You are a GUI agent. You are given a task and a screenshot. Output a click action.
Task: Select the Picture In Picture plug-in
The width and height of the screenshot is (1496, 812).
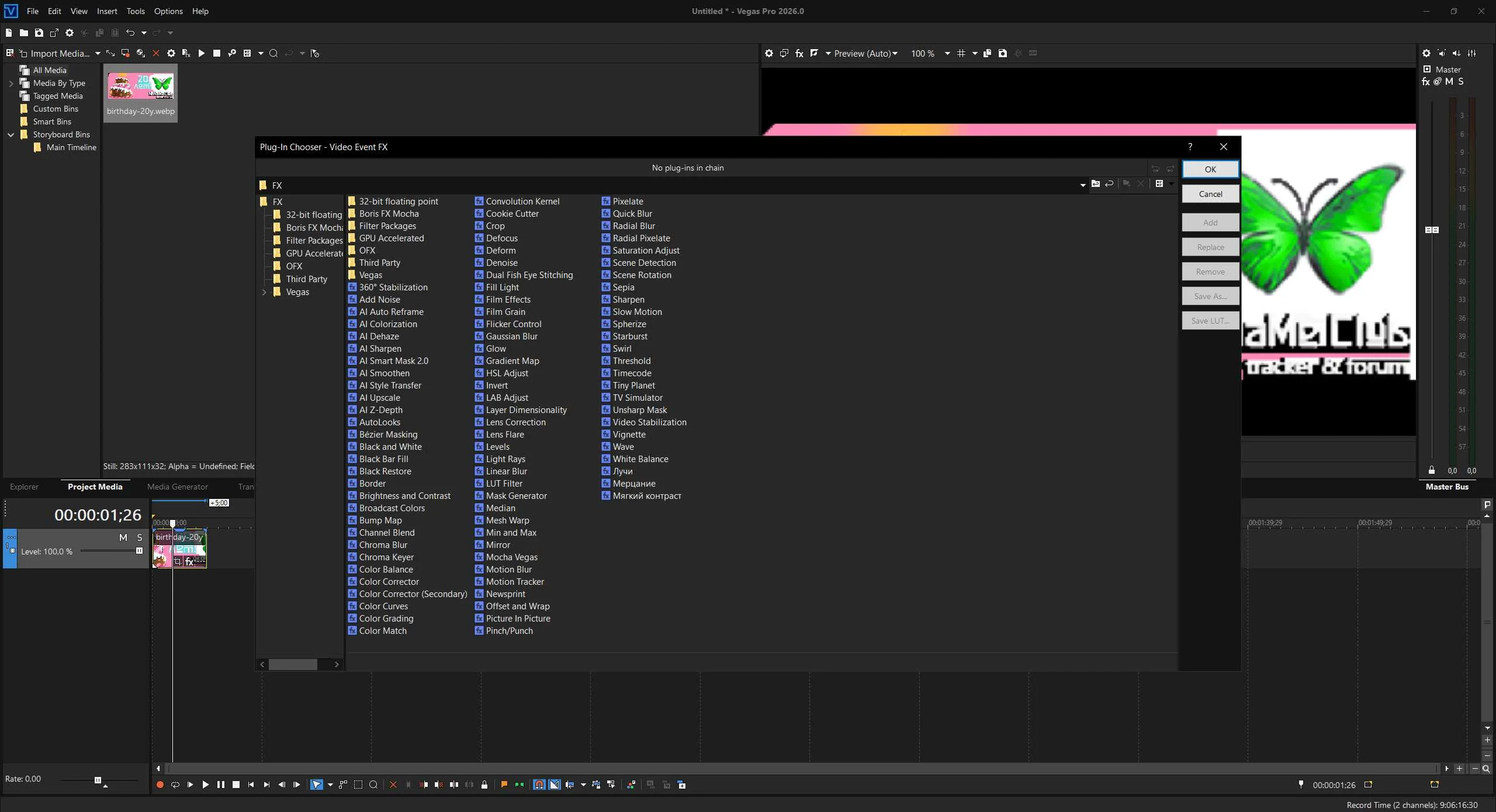pyautogui.click(x=518, y=619)
